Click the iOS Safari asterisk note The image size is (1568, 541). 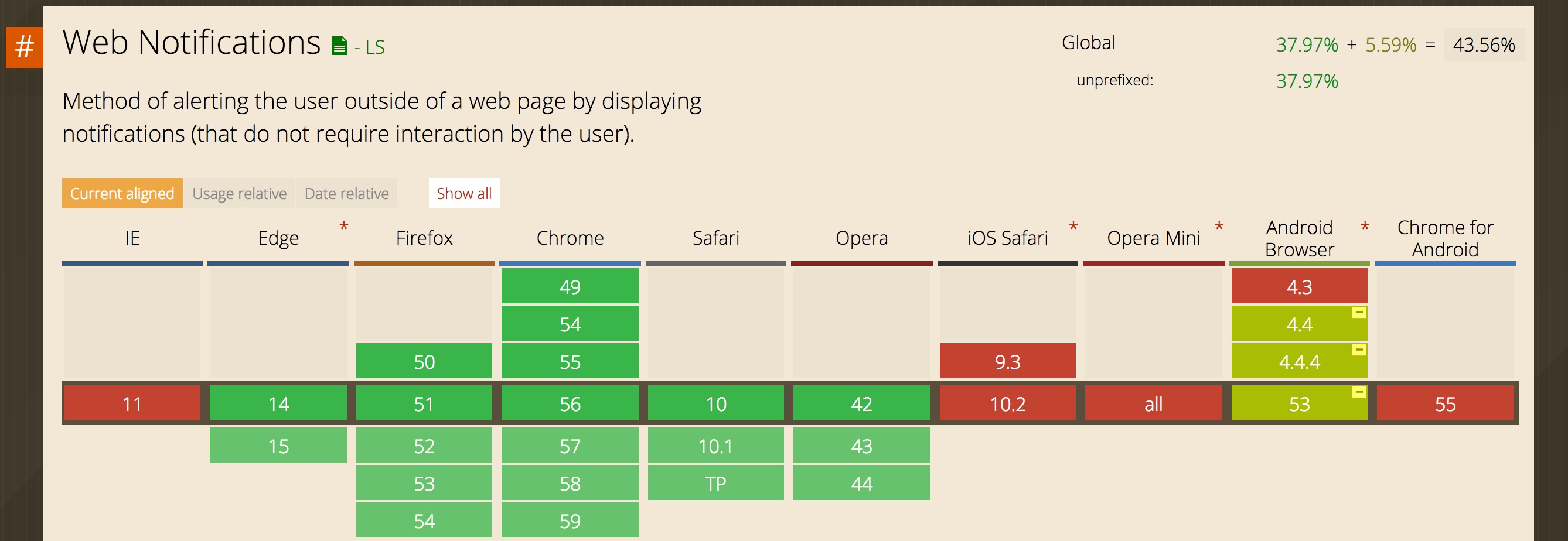click(1073, 227)
